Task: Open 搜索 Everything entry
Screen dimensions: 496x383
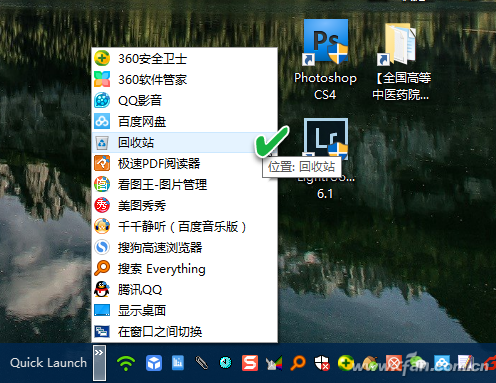Action: click(x=184, y=269)
